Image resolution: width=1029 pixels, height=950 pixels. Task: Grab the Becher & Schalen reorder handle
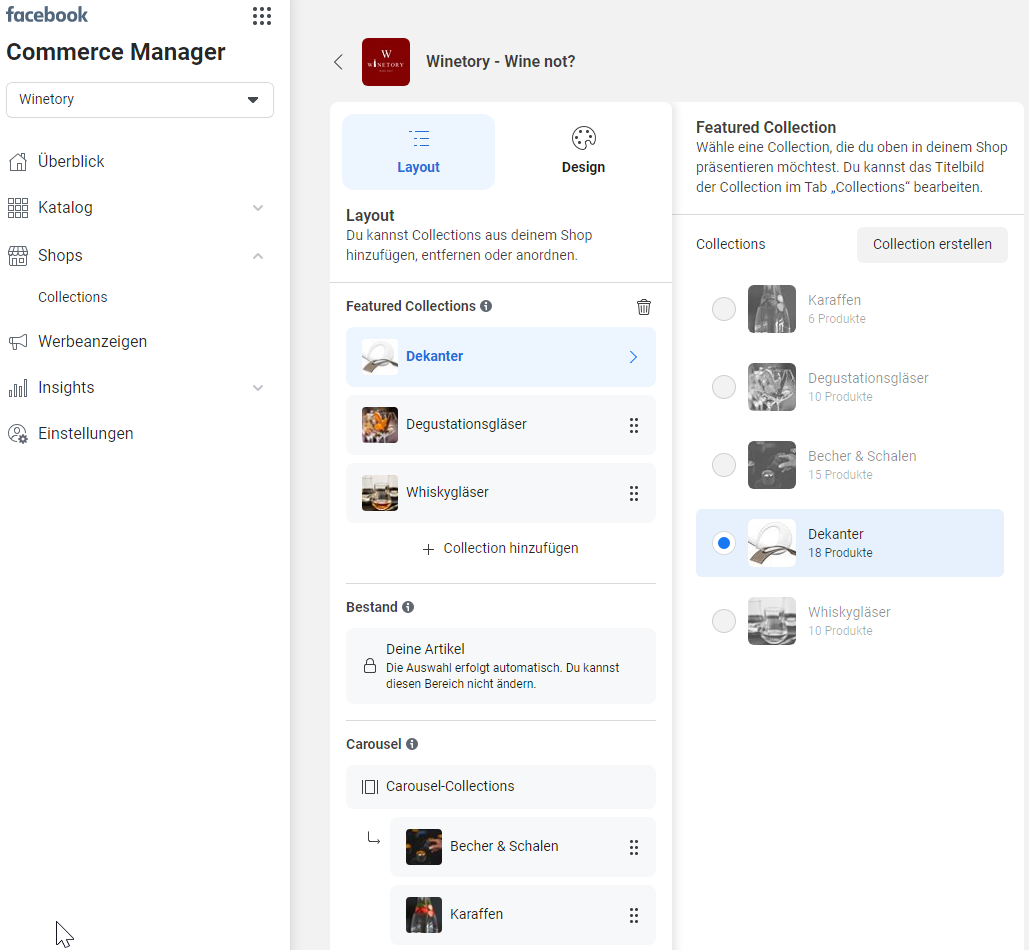[x=634, y=847]
